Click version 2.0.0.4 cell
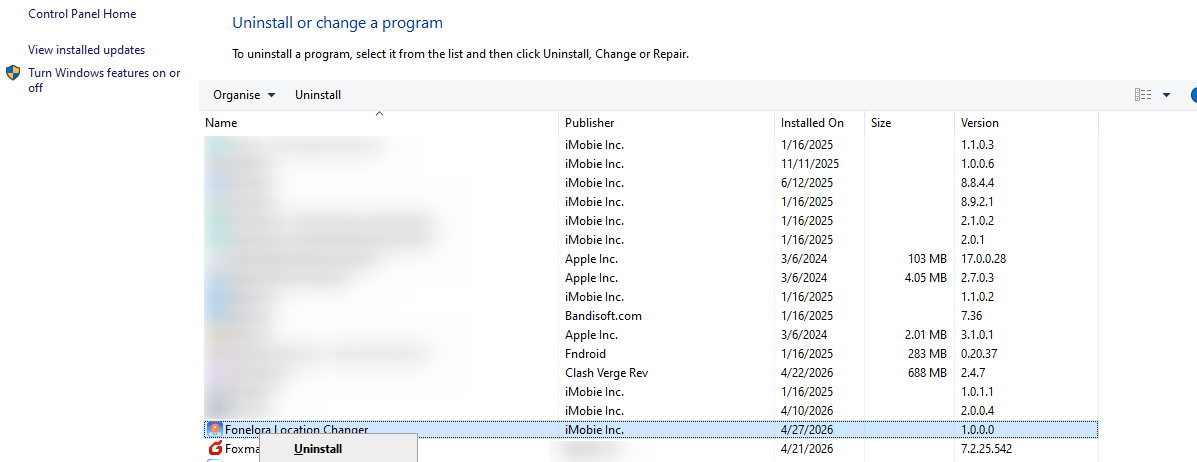This screenshot has width=1197, height=462. coord(977,411)
